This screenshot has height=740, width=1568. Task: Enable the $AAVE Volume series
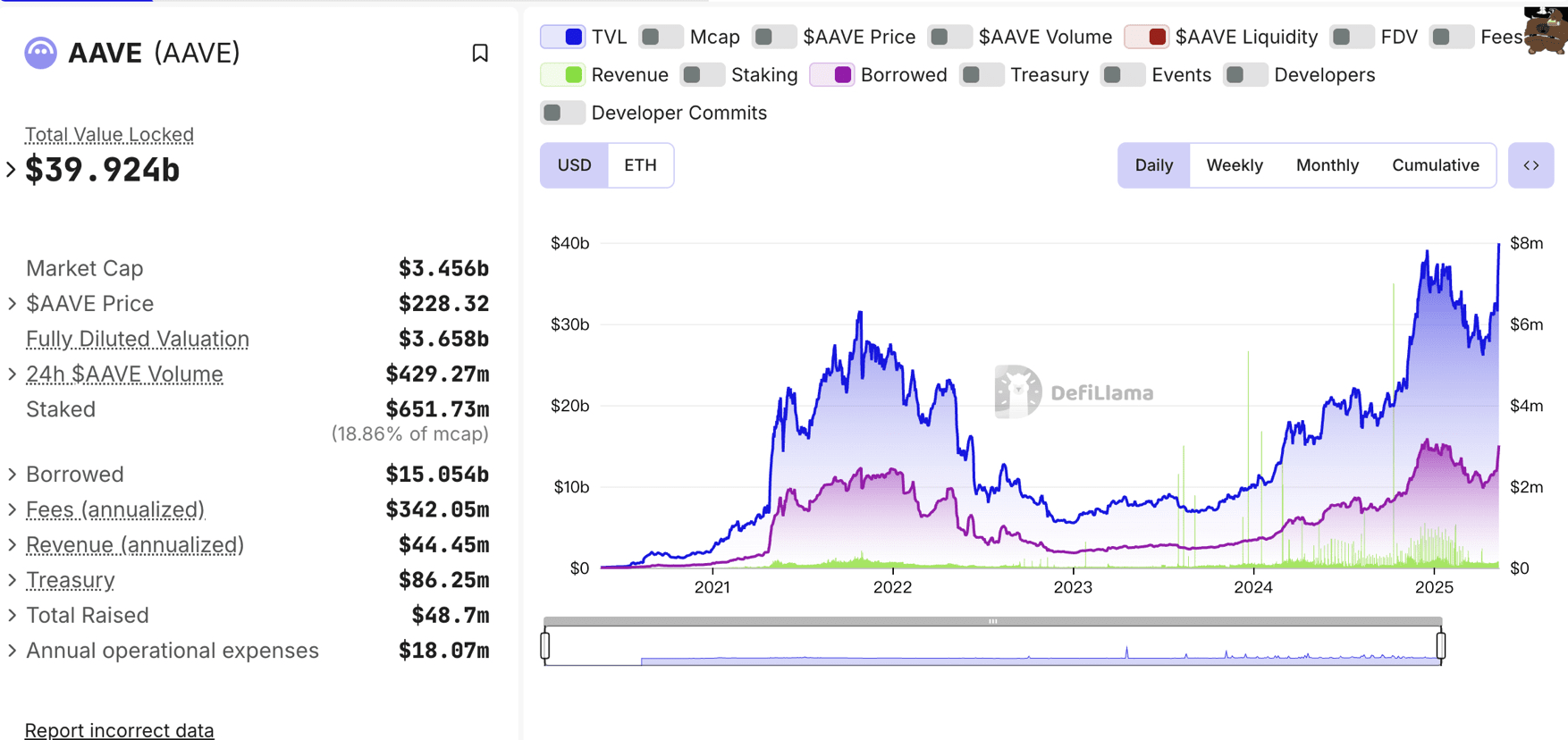[949, 37]
